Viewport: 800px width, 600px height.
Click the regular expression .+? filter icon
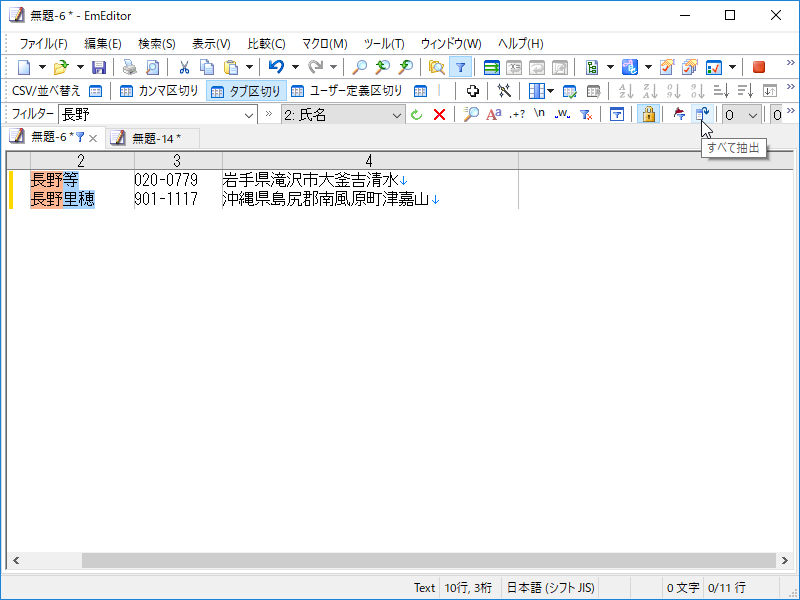[x=518, y=113]
